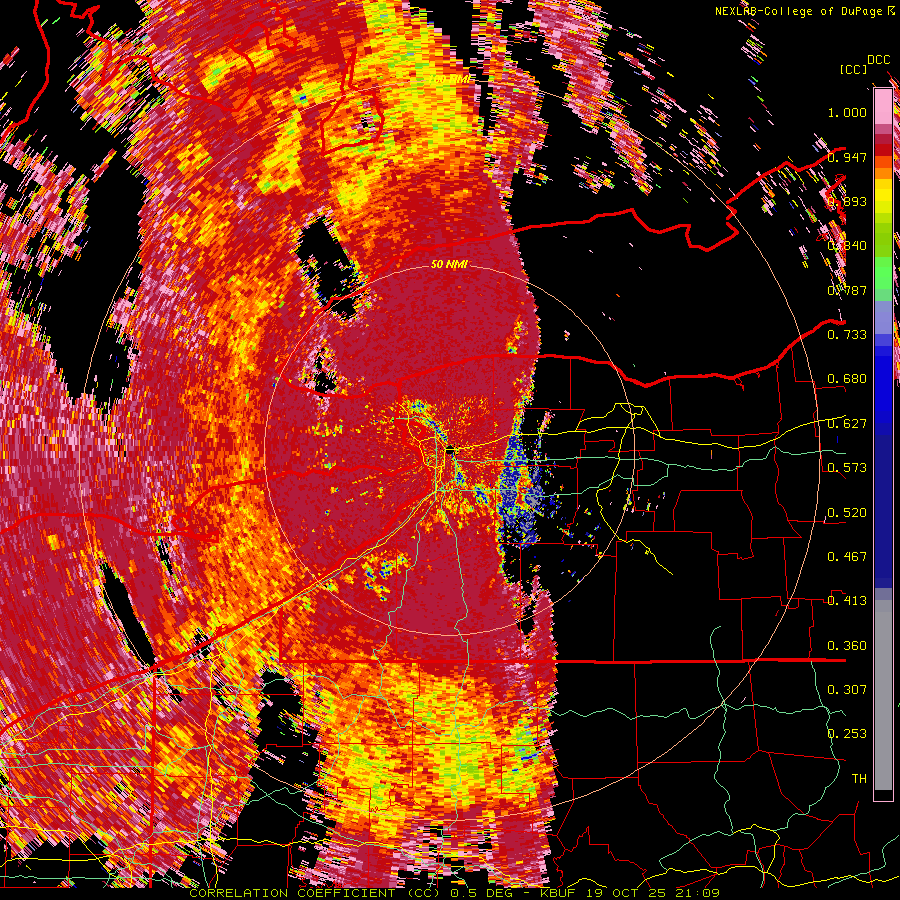
Task: Click the DCC label above color bar
Action: click(878, 60)
